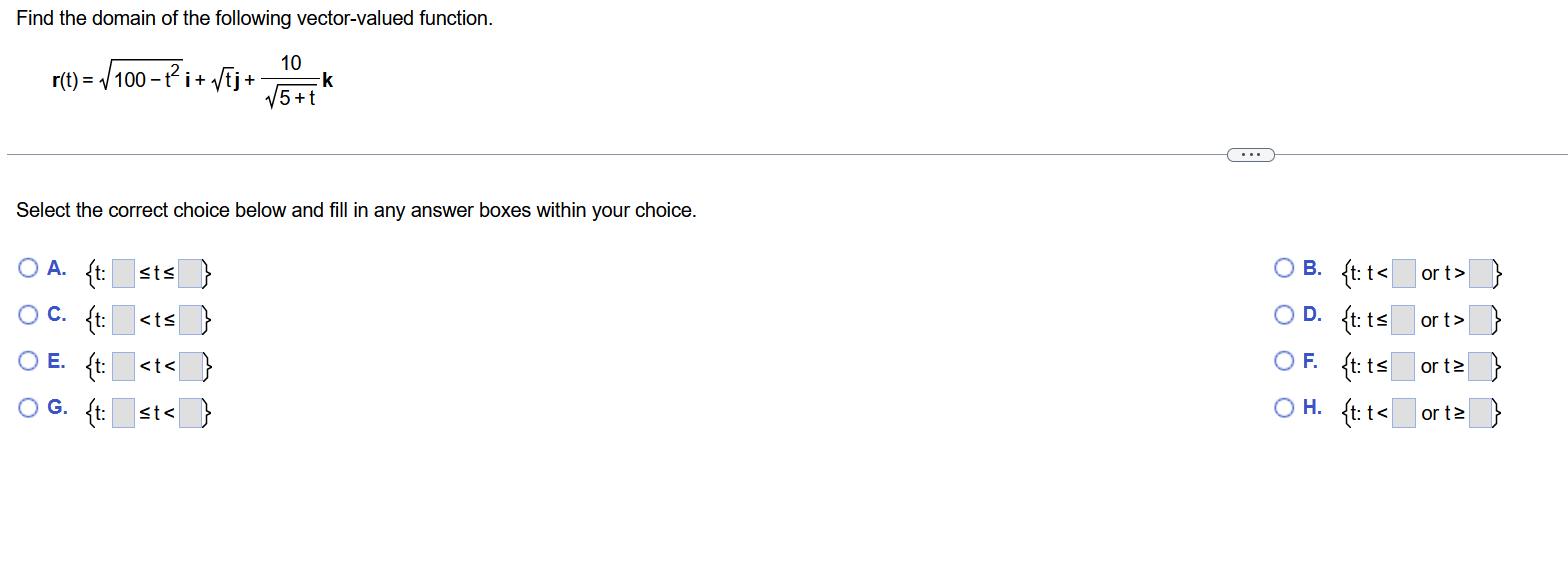
Task: Click first answer box in choice G
Action: coord(123,412)
